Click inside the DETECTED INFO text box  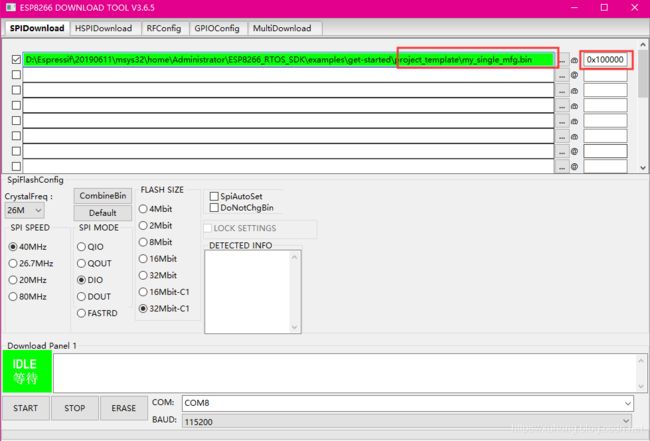pyautogui.click(x=253, y=292)
